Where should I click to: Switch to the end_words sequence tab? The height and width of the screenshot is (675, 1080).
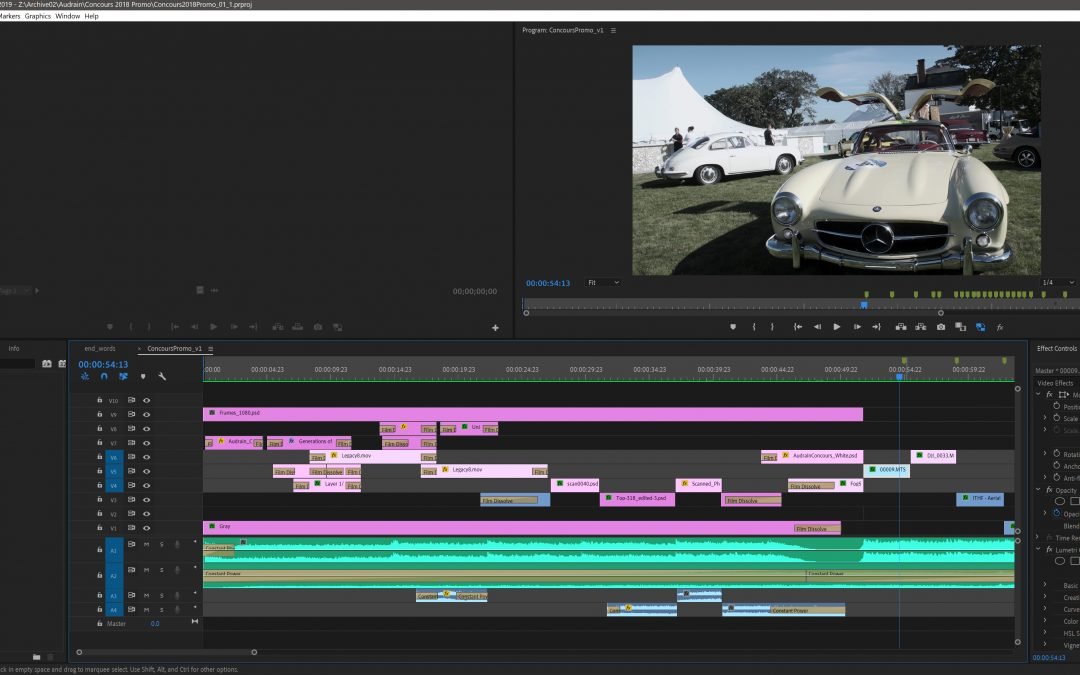(x=100, y=349)
